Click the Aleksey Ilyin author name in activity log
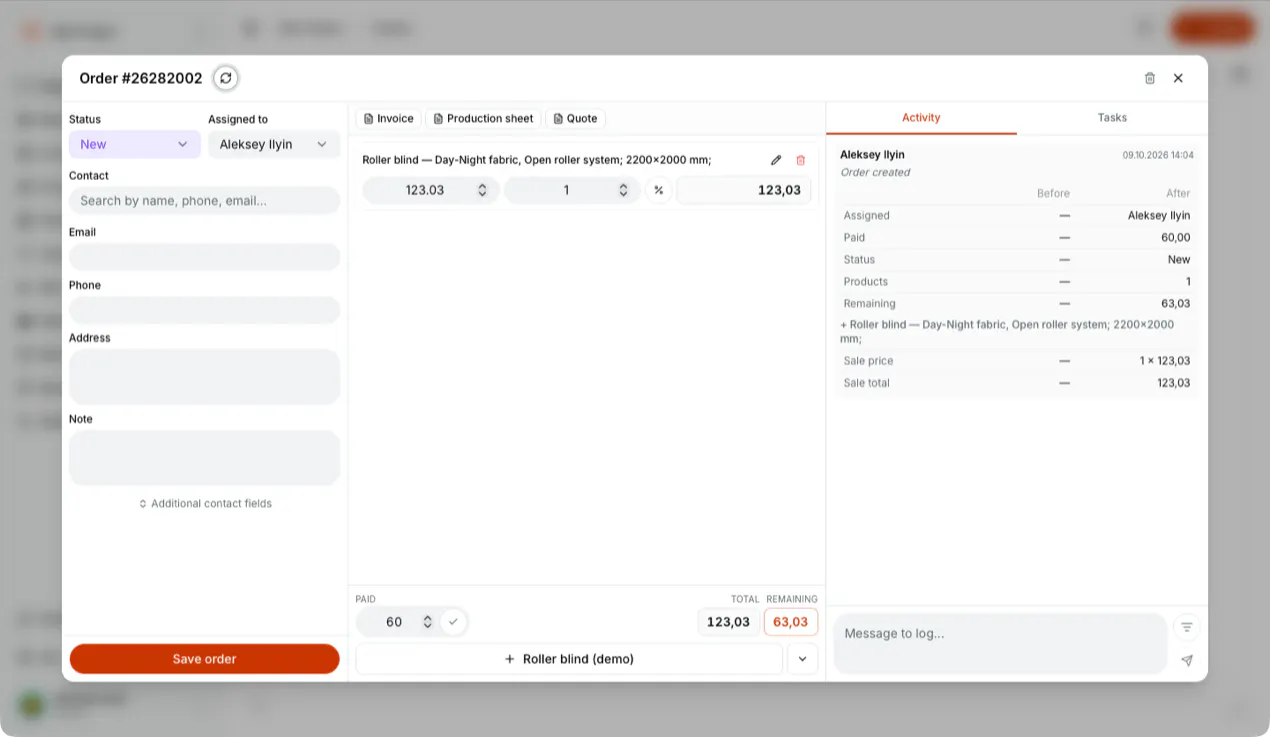The height and width of the screenshot is (737, 1270). (872, 155)
